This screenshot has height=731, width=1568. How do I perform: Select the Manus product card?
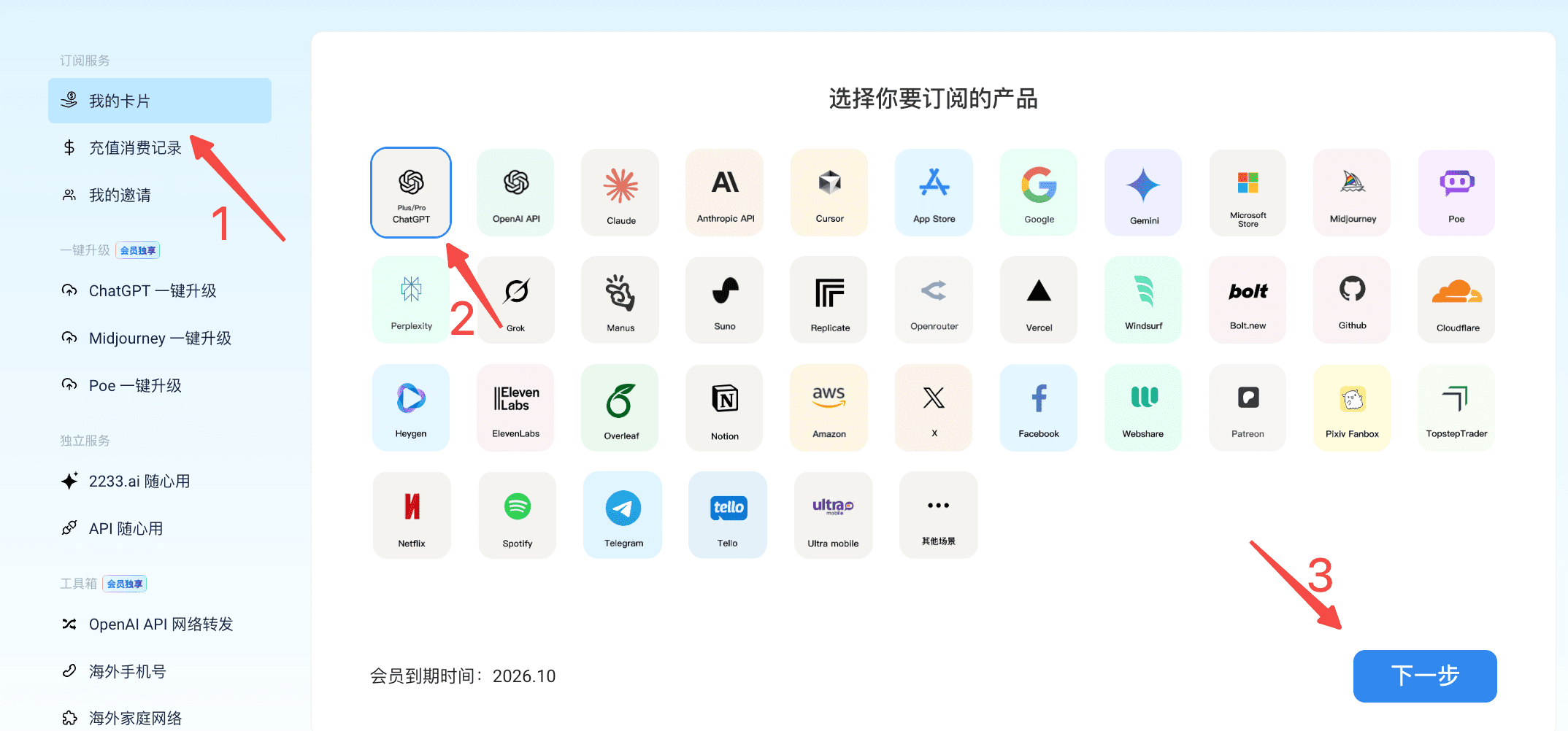(x=620, y=300)
